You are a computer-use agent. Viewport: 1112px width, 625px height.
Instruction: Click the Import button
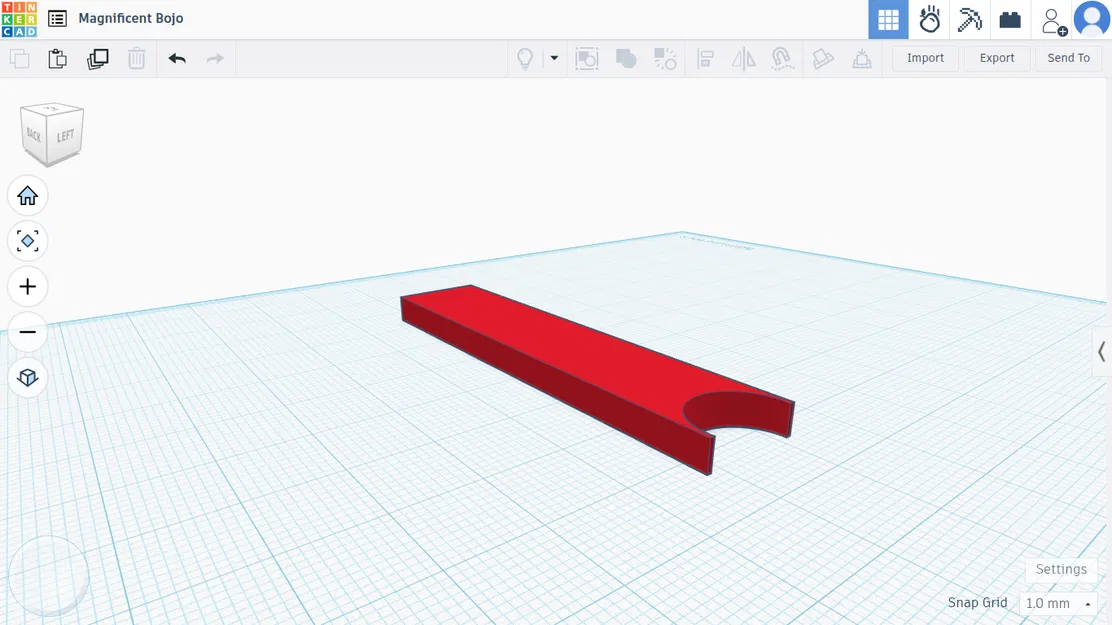pos(925,58)
